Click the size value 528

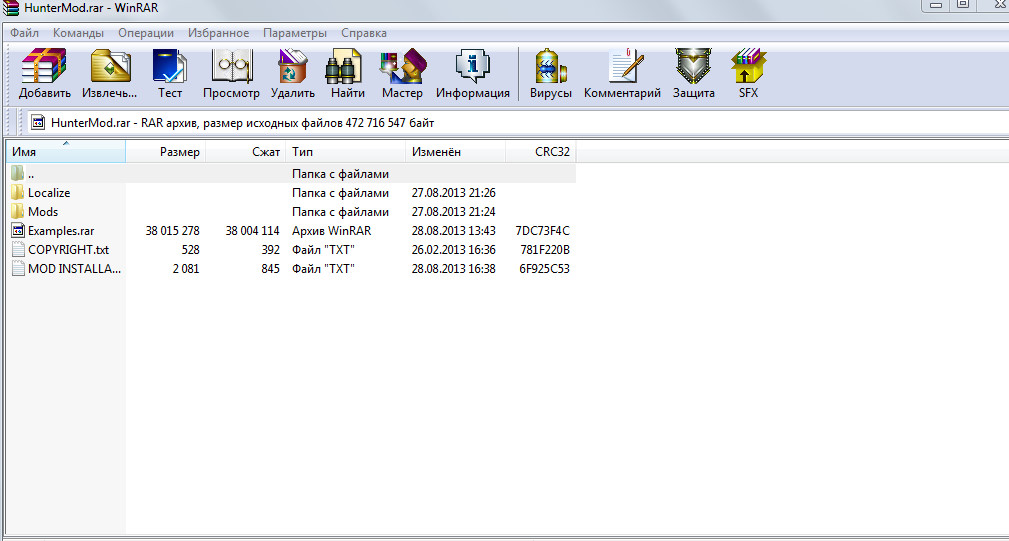pos(190,249)
